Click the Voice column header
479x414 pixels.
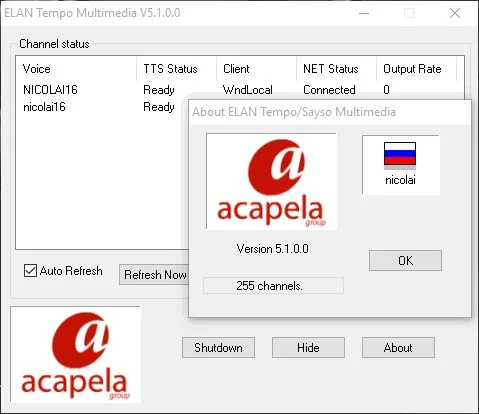pyautogui.click(x=77, y=69)
